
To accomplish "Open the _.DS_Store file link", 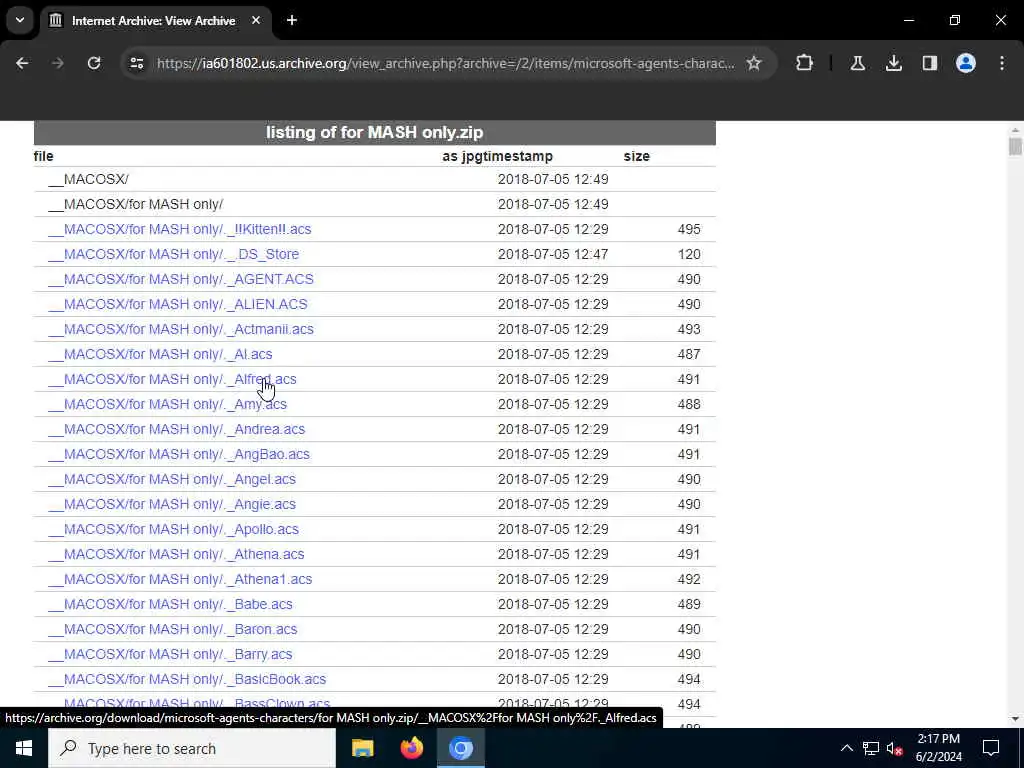I will pyautogui.click(x=173, y=254).
